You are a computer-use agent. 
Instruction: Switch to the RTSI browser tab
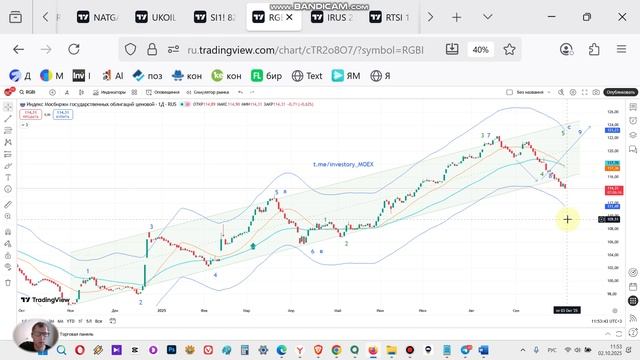pos(390,17)
